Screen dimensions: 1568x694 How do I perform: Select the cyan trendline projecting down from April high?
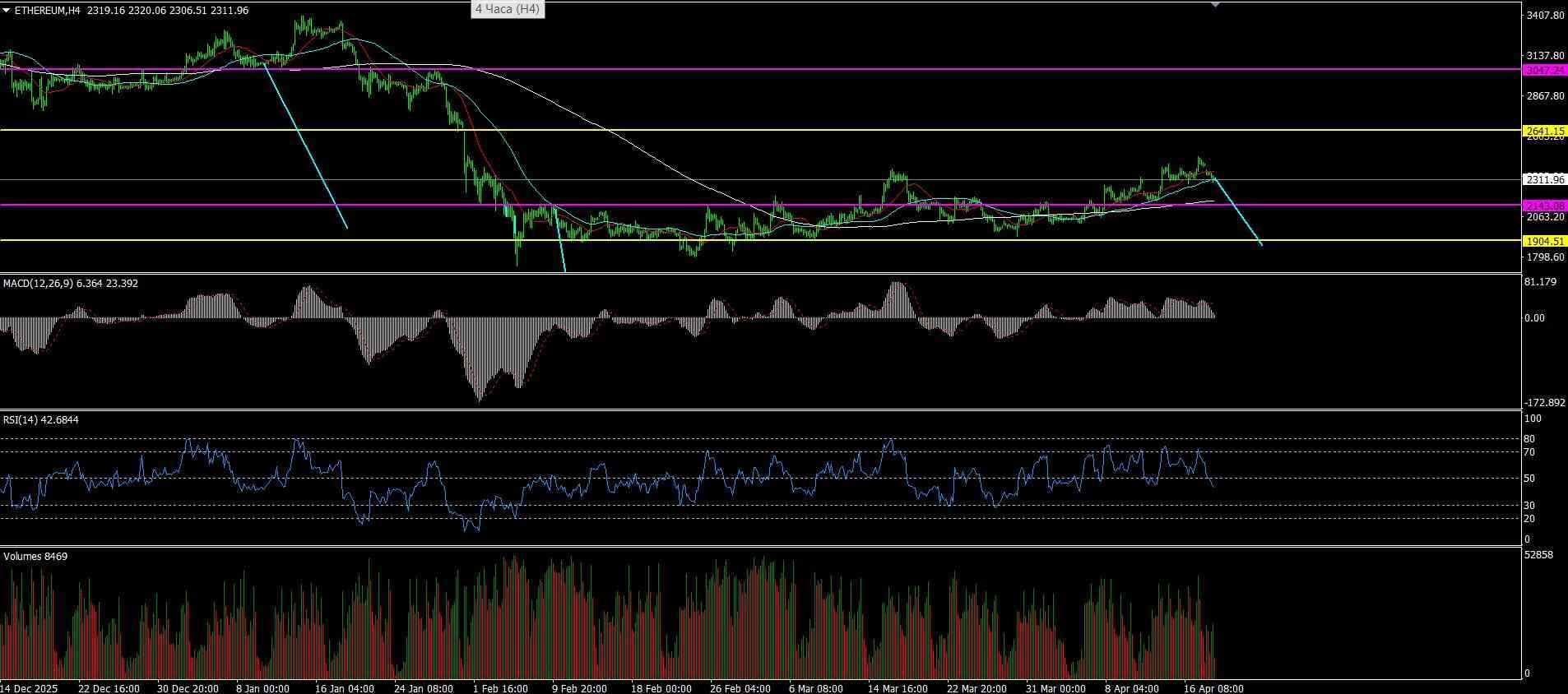pyautogui.click(x=1237, y=210)
